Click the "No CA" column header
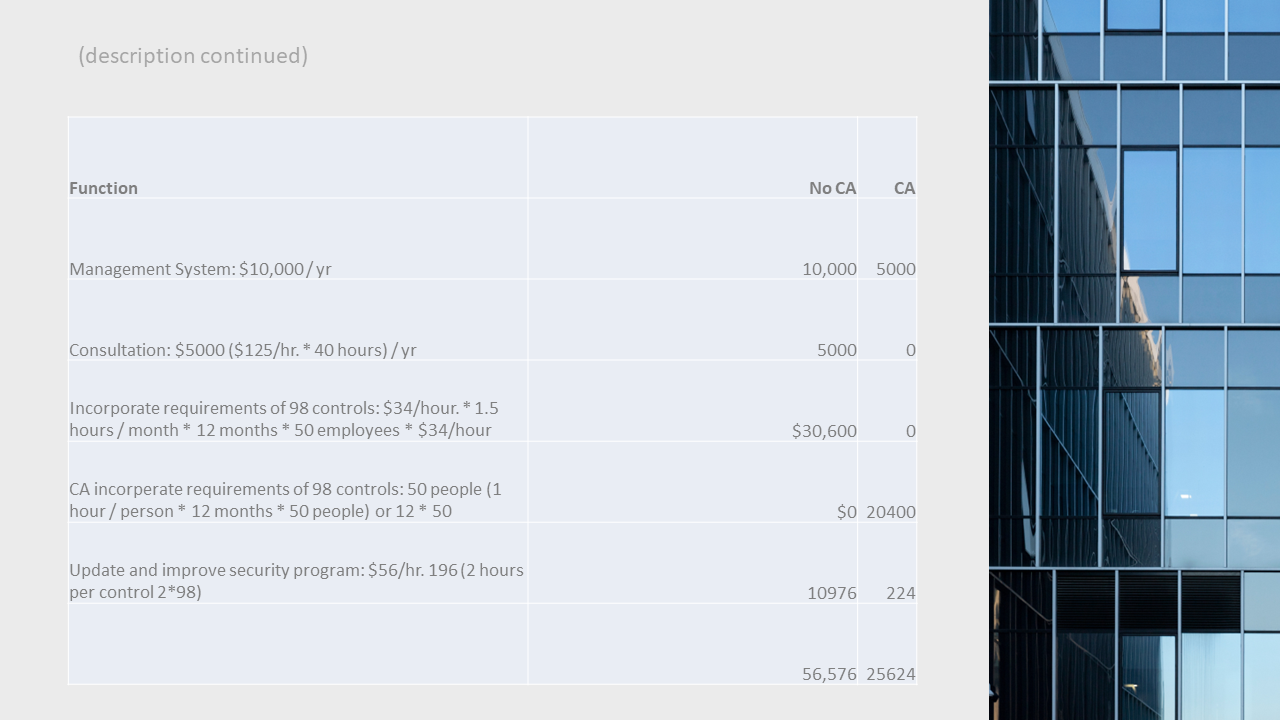 832,188
